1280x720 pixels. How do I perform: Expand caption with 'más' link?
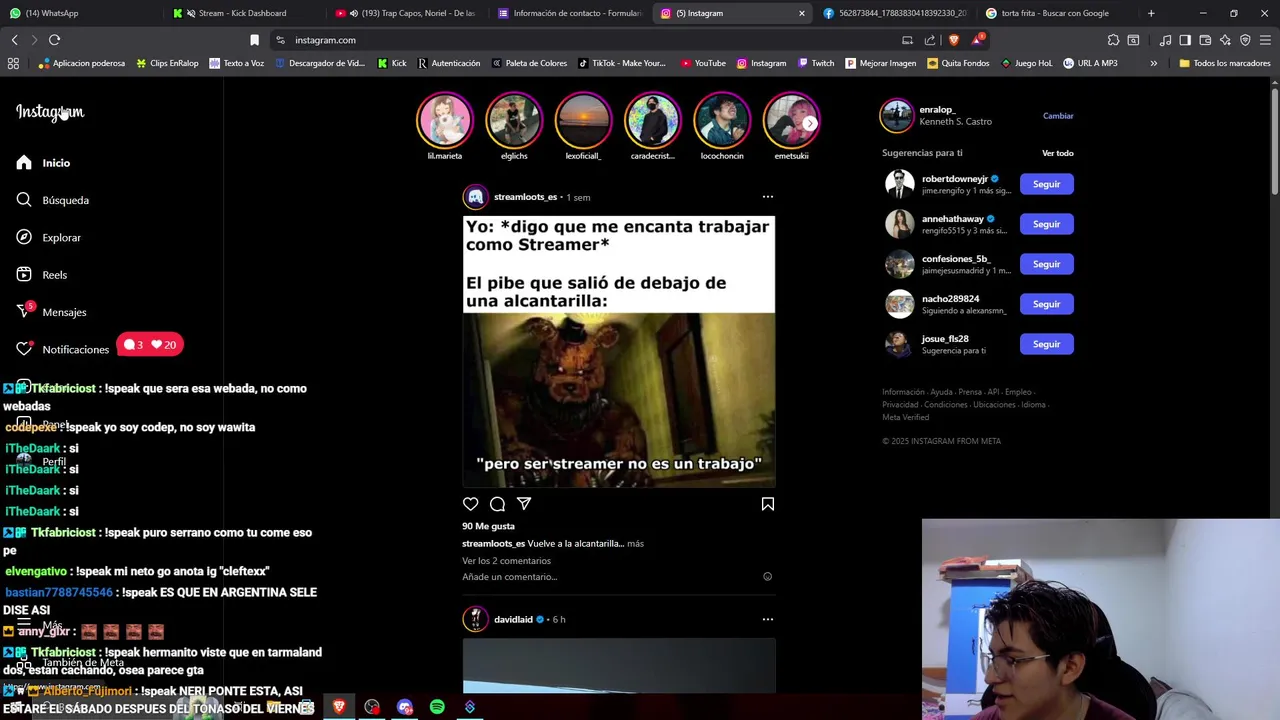(635, 544)
